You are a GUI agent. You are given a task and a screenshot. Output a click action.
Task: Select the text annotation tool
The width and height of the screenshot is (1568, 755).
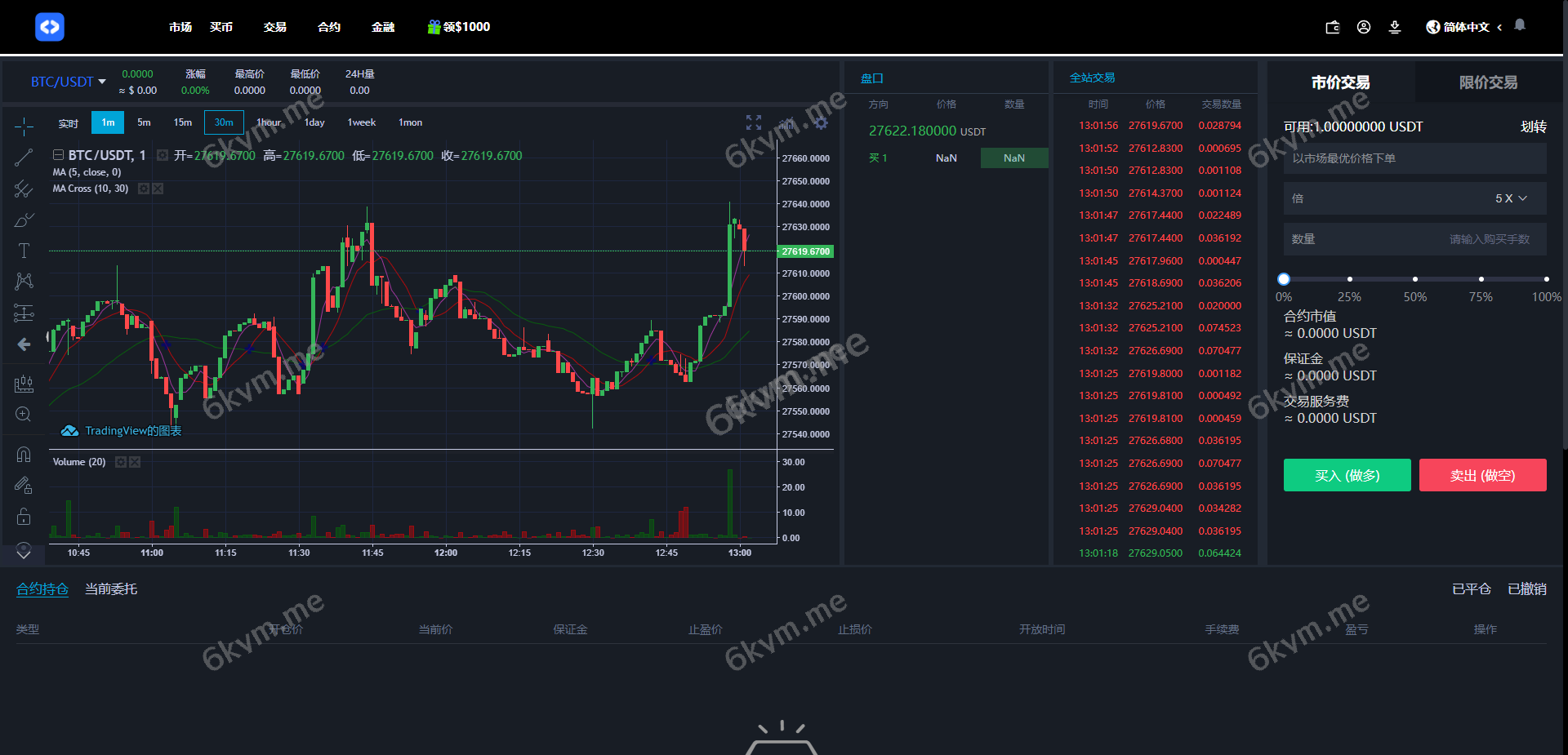point(24,251)
